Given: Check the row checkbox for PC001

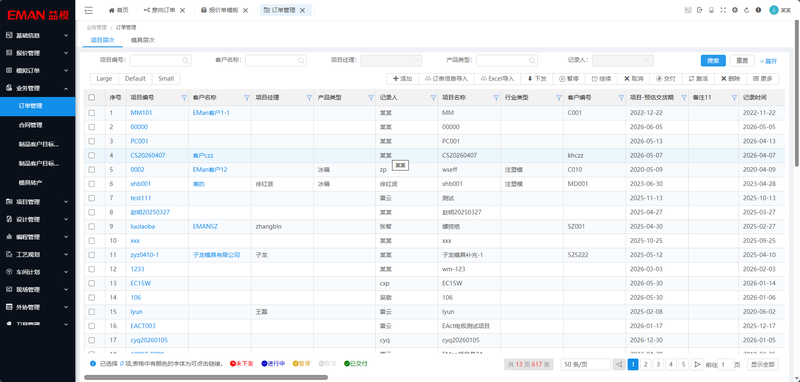Looking at the screenshot, I should 91,141.
